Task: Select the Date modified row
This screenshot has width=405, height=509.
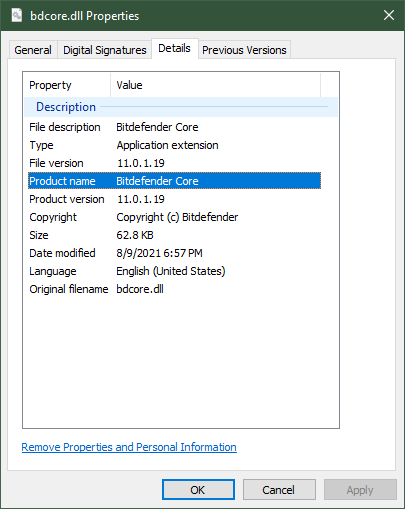Action: (x=174, y=253)
